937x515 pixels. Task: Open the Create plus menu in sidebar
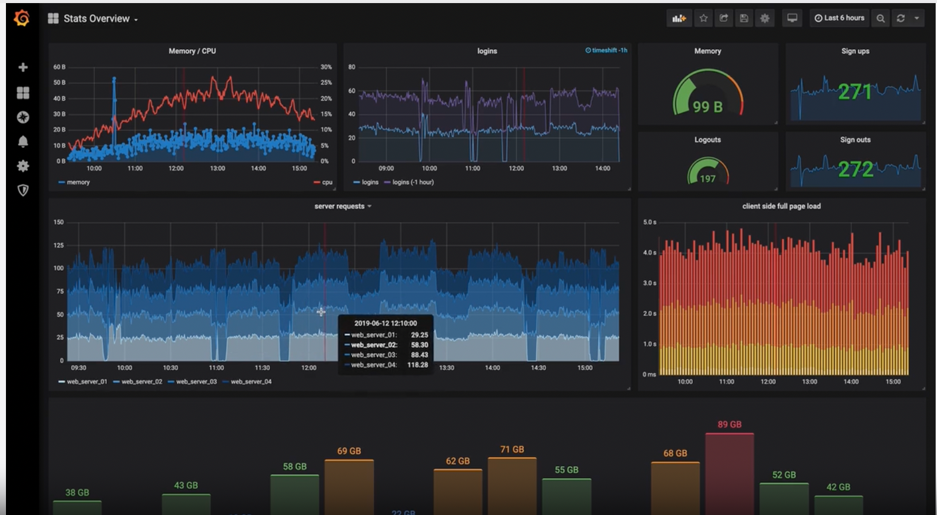(23, 67)
